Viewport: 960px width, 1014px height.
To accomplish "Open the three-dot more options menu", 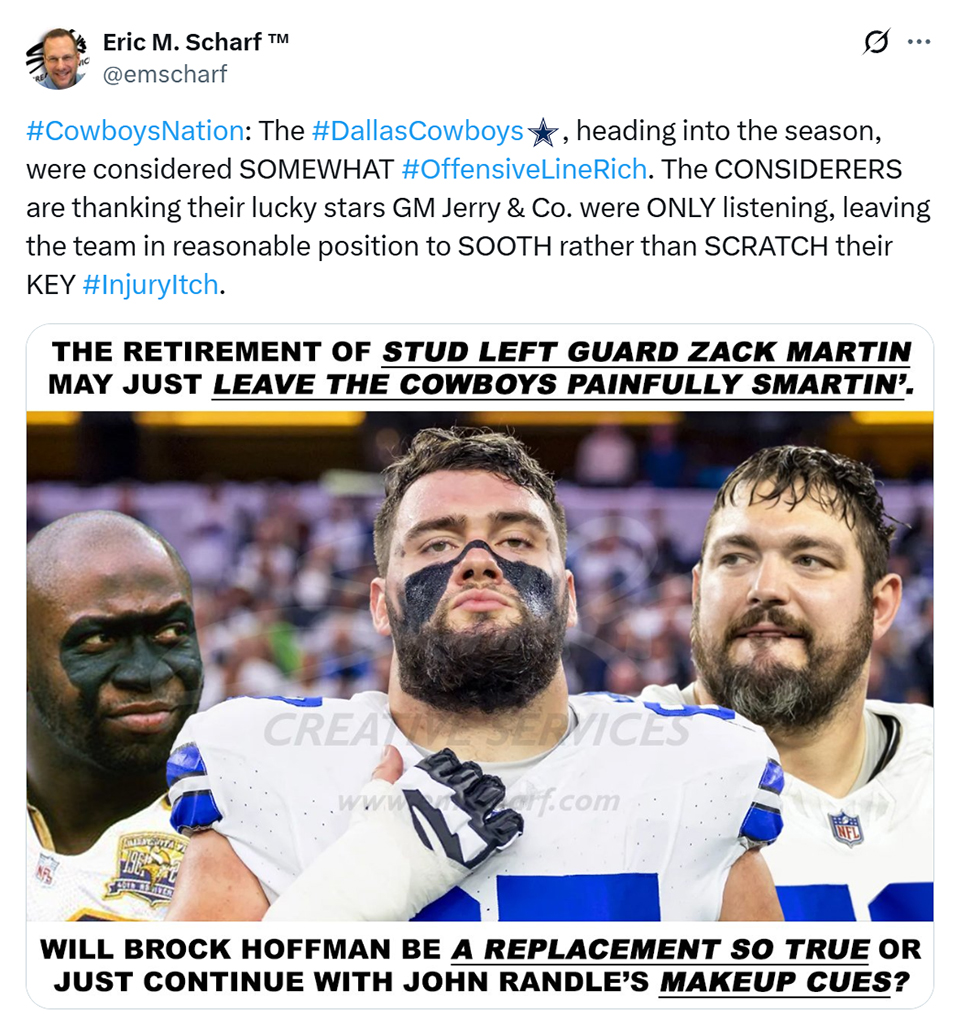I will coord(919,42).
